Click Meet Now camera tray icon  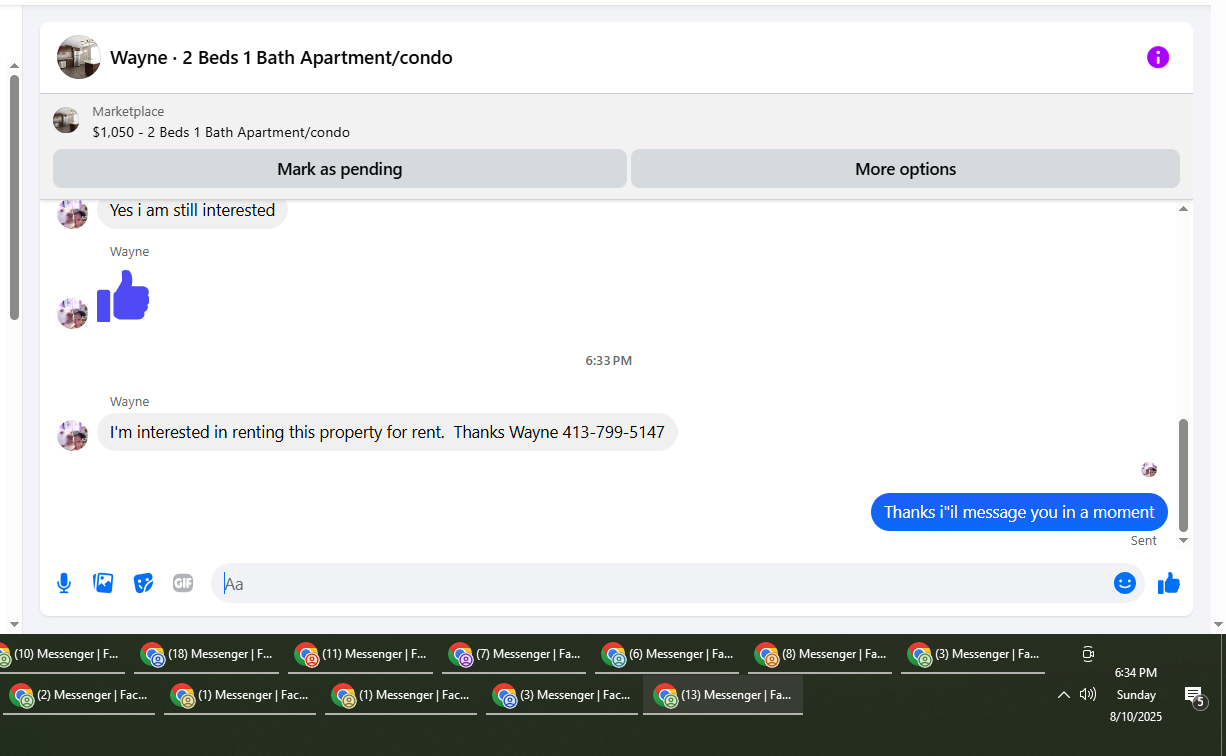[1088, 654]
